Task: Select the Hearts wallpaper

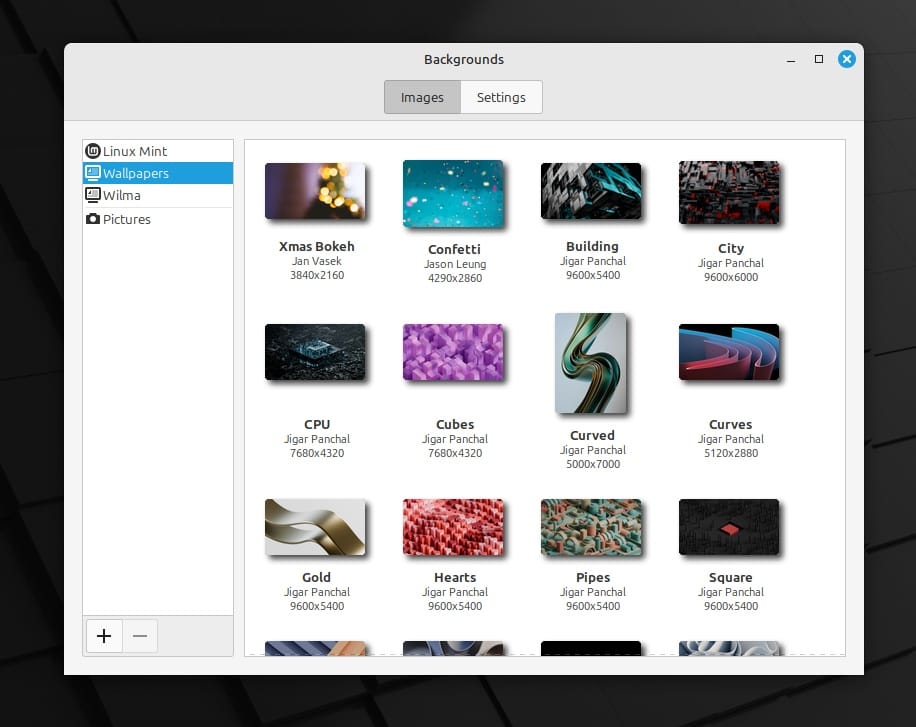Action: pyautogui.click(x=454, y=527)
